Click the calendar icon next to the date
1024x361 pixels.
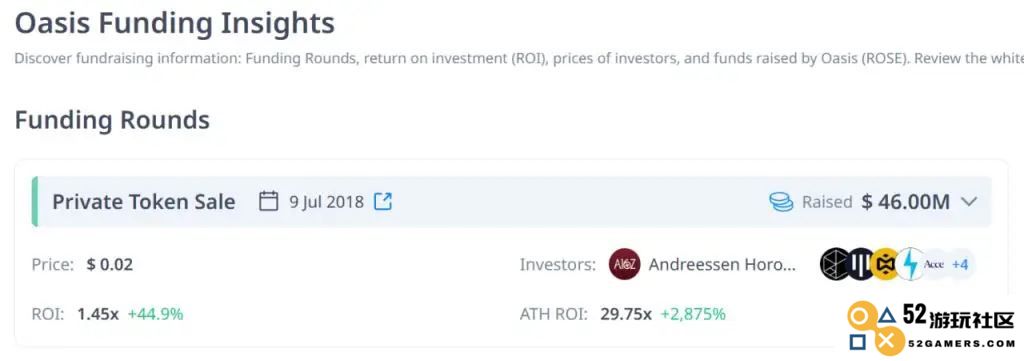tap(268, 201)
